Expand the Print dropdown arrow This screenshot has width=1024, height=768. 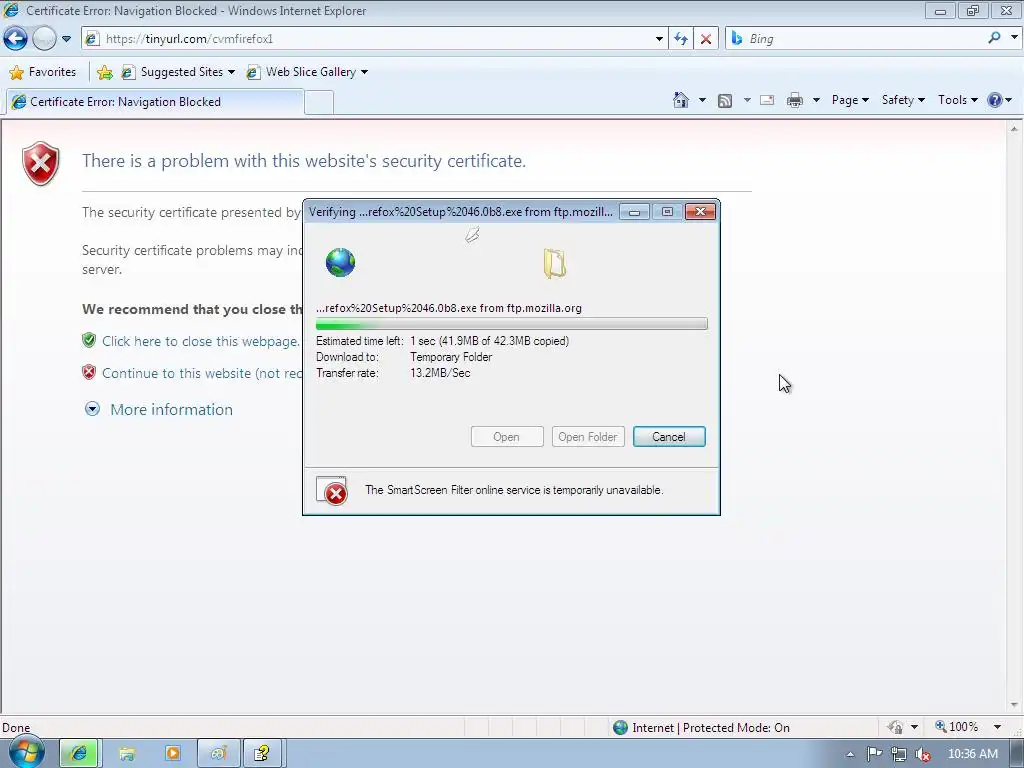point(816,100)
